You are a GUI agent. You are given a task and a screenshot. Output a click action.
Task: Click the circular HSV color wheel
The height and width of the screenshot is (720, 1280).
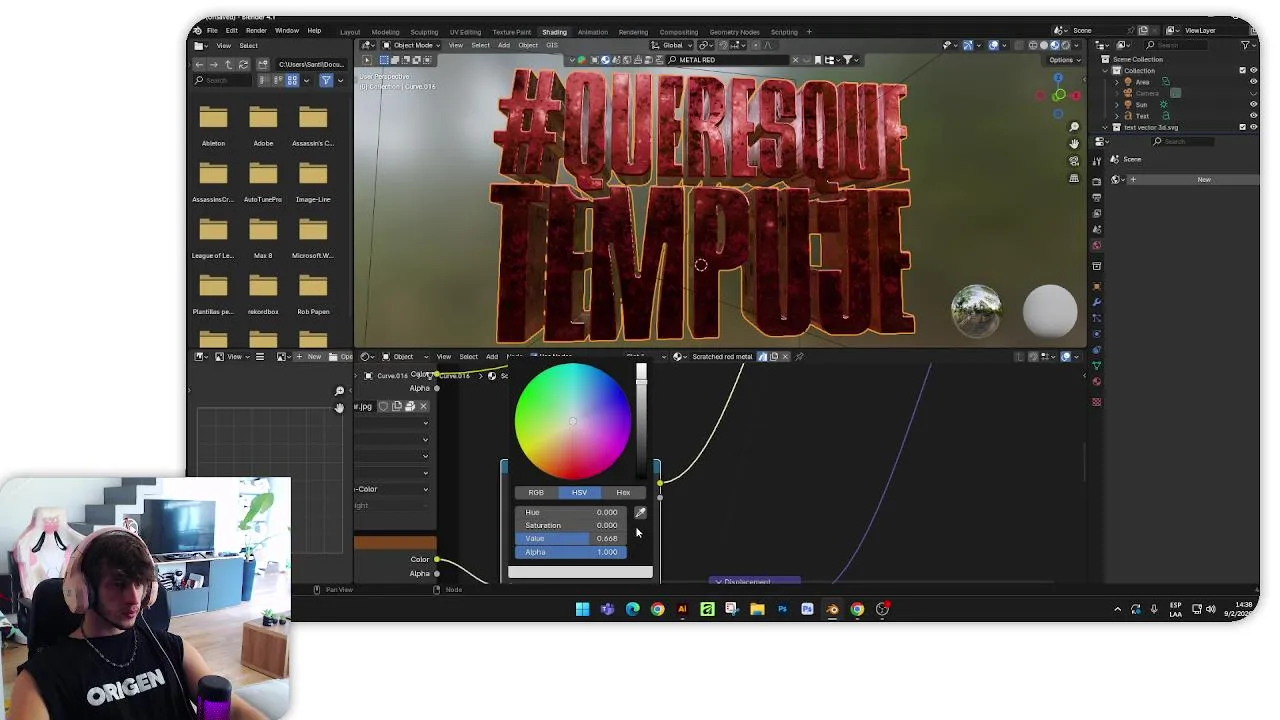pyautogui.click(x=573, y=421)
